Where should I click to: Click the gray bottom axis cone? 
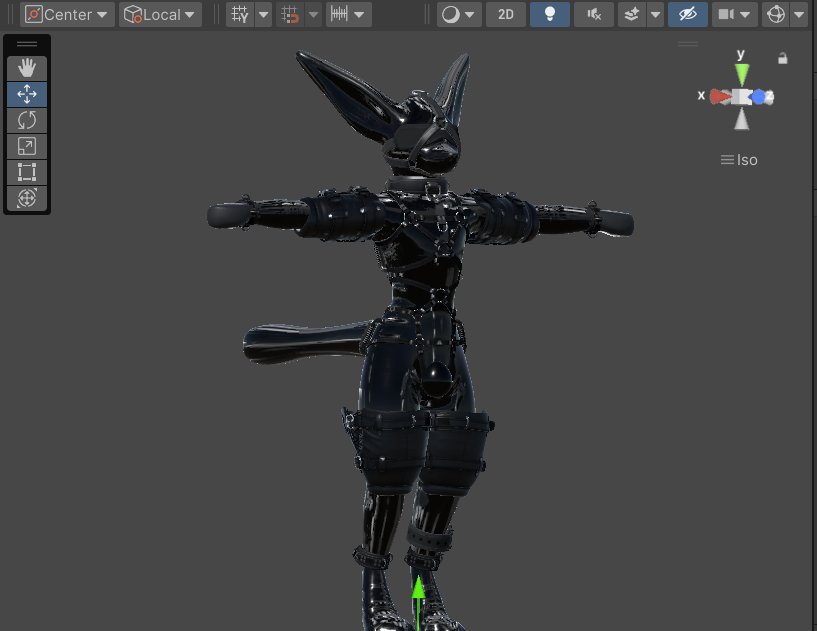(x=742, y=119)
